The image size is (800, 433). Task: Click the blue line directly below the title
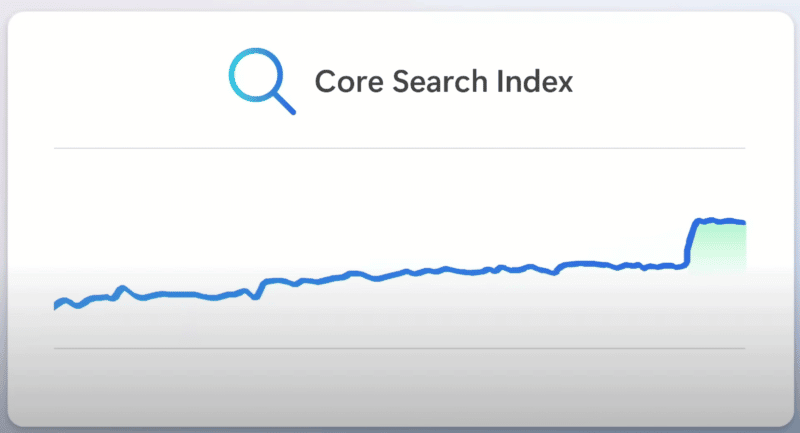pos(443,268)
